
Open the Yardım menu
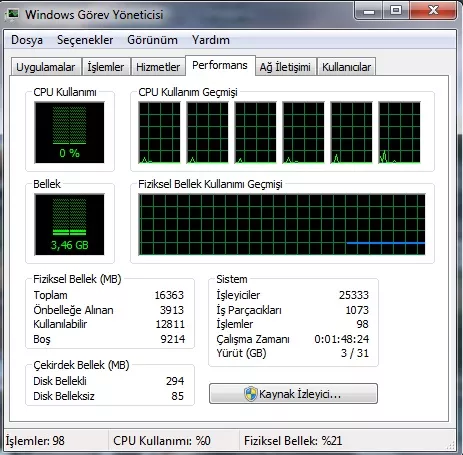pyautogui.click(x=211, y=40)
